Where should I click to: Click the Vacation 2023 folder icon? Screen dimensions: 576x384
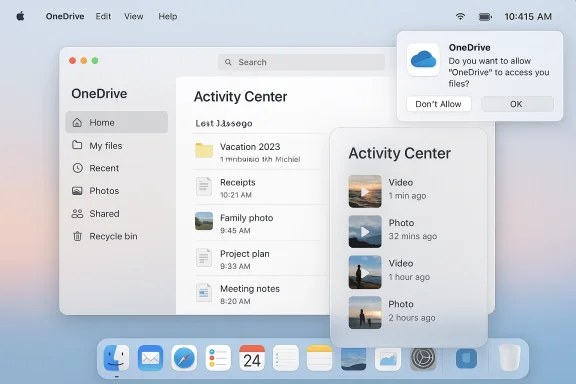tap(204, 151)
